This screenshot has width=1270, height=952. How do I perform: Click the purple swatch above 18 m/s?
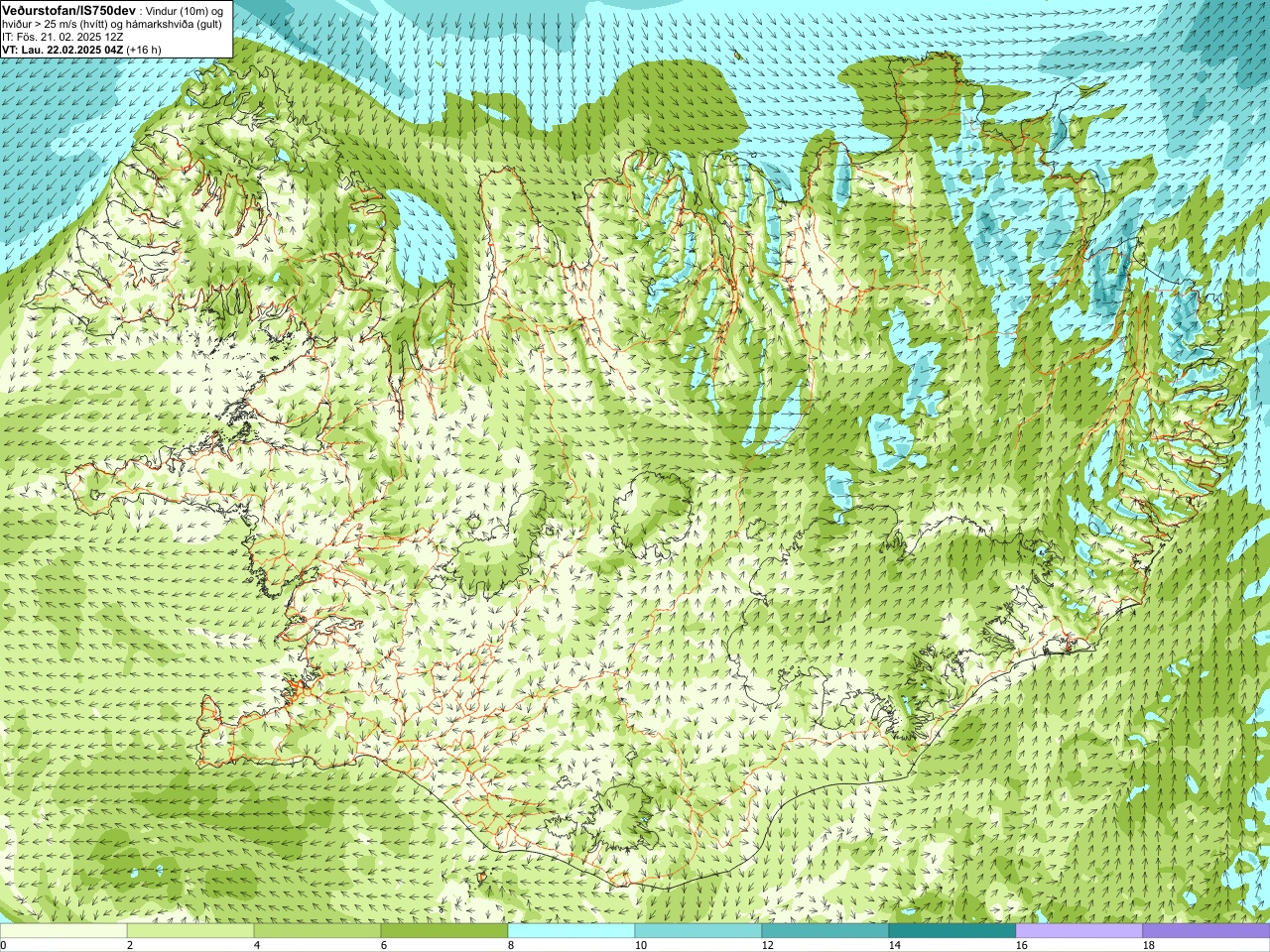point(1206,931)
